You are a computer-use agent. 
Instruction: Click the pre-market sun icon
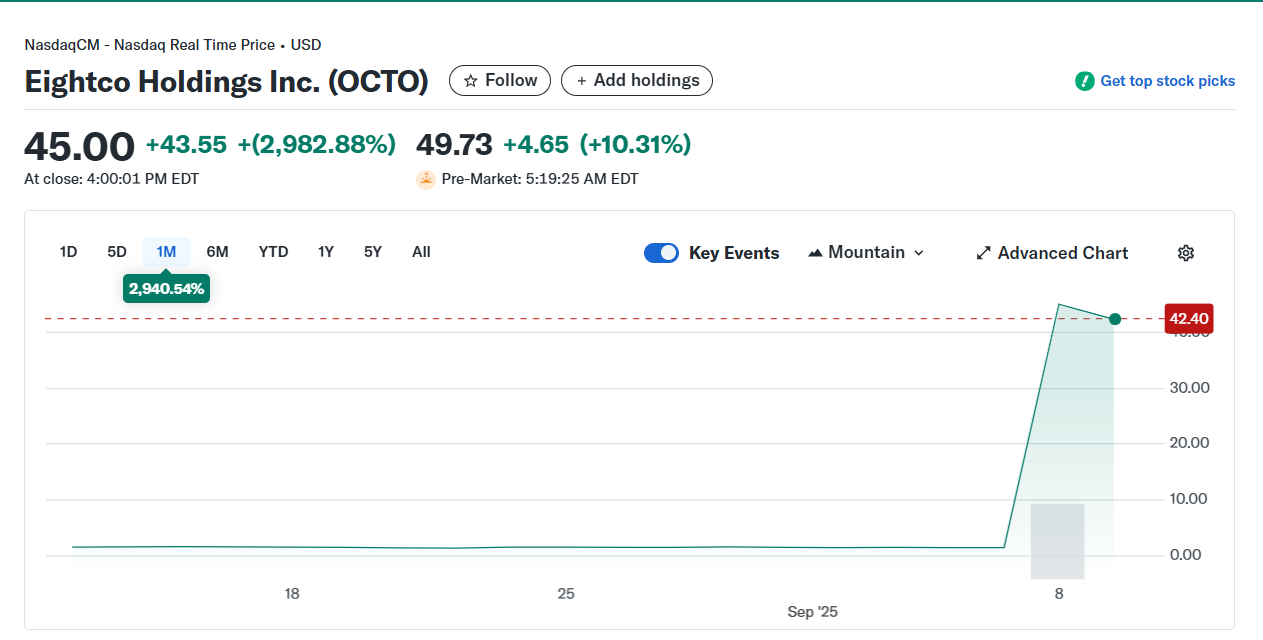click(x=426, y=180)
